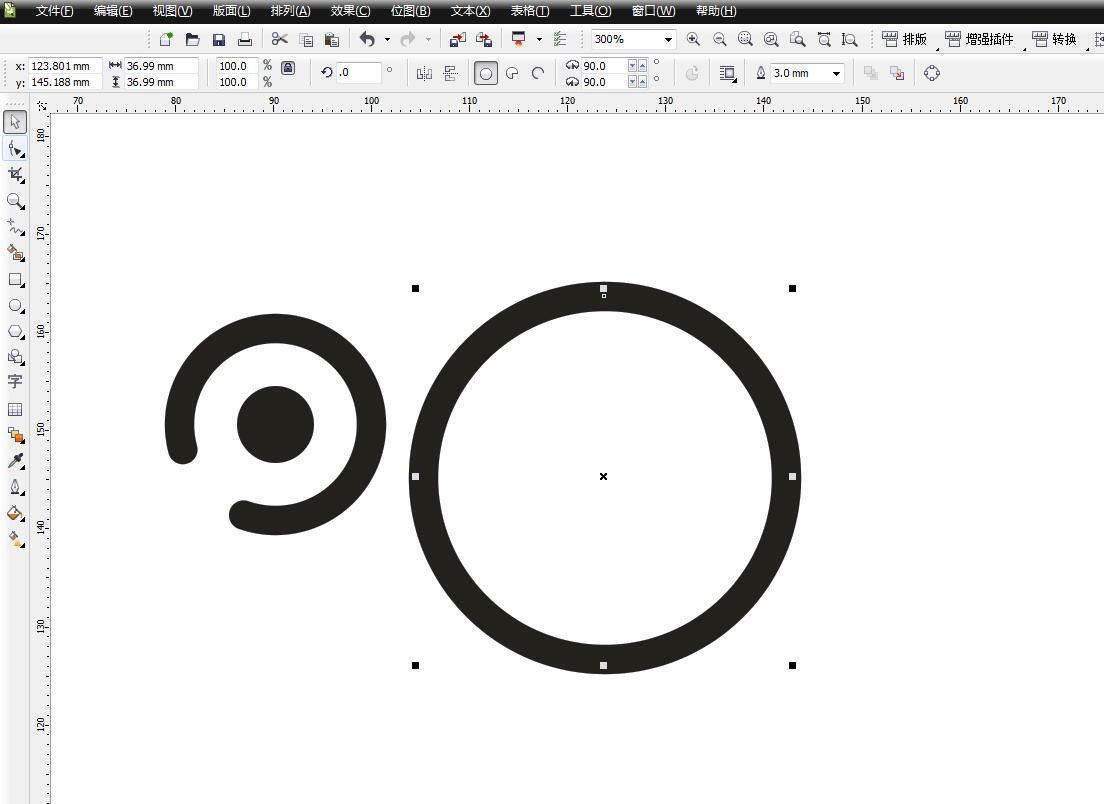The width and height of the screenshot is (1104, 804).
Task: Click the rotation angle input field
Action: (359, 73)
